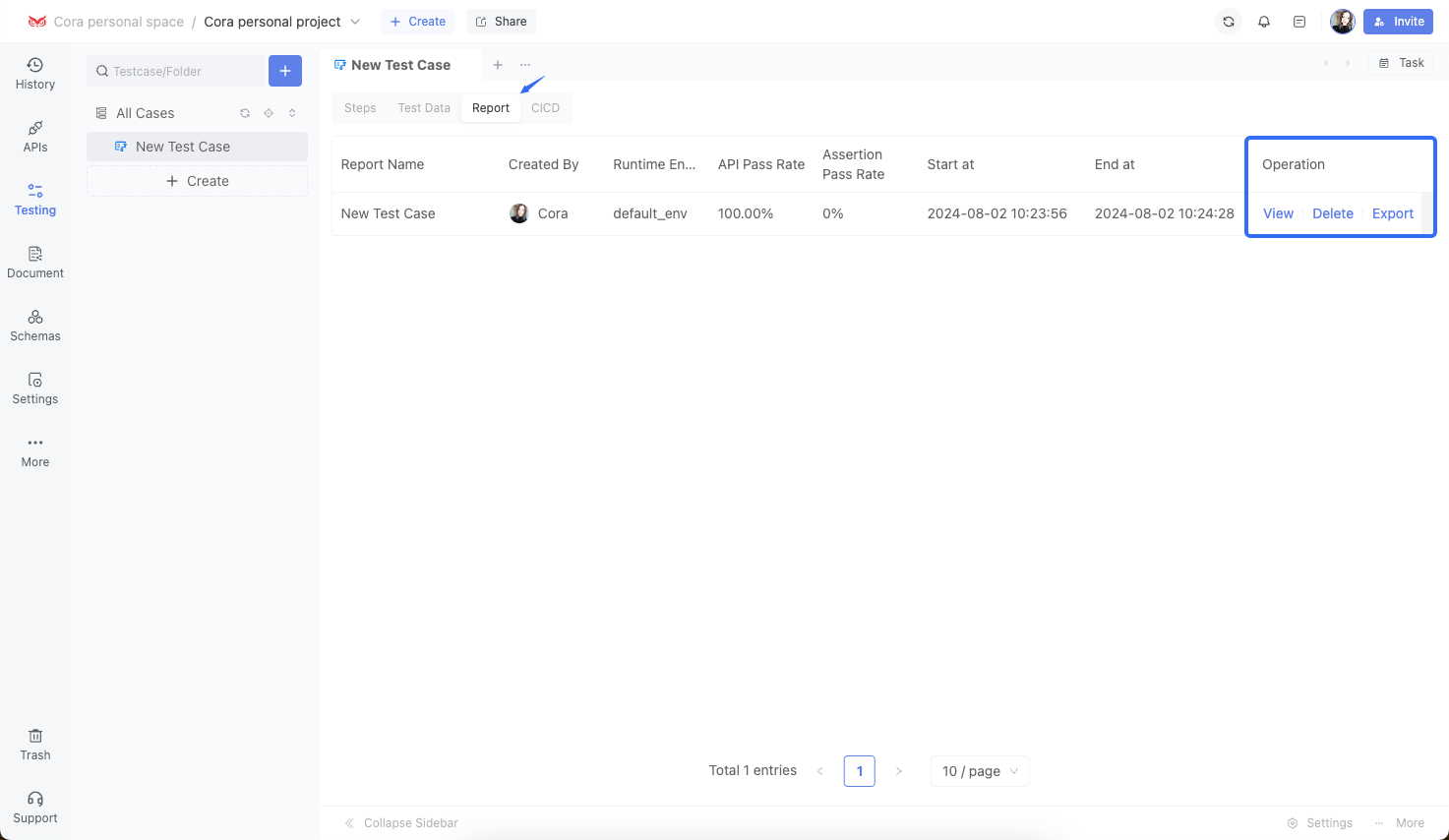
Task: Export the New Test Case report
Action: [x=1393, y=213]
